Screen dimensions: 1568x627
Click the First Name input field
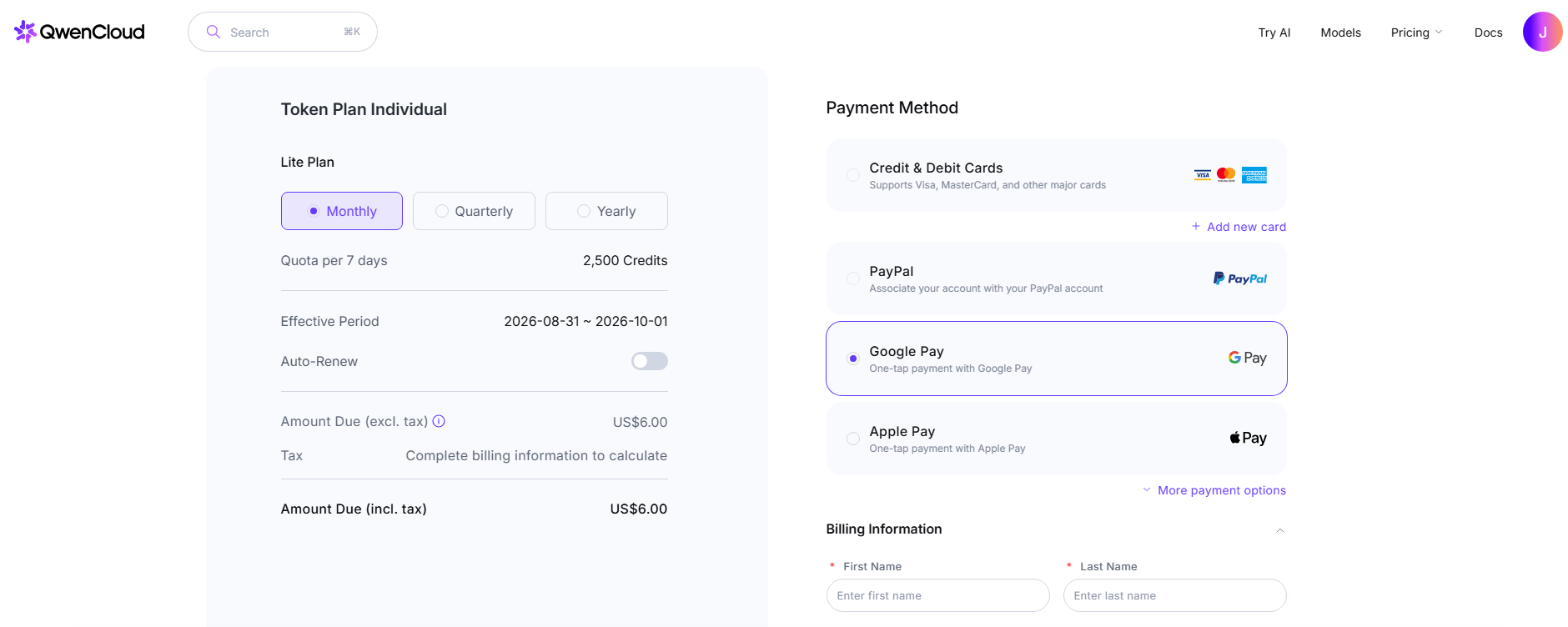click(937, 595)
